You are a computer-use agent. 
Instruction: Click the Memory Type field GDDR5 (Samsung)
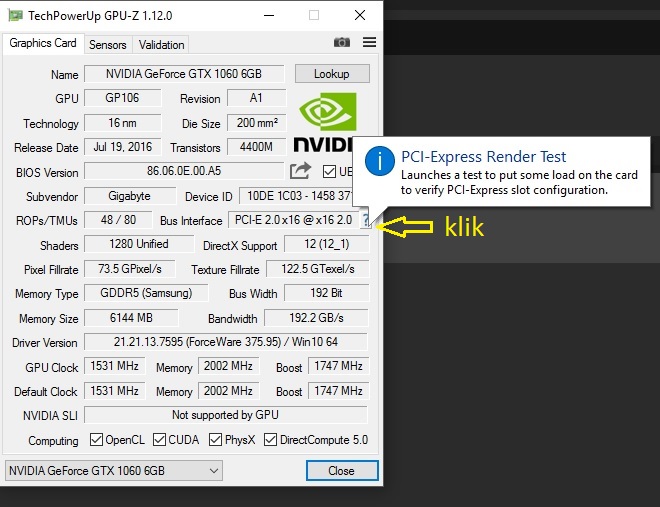146,293
